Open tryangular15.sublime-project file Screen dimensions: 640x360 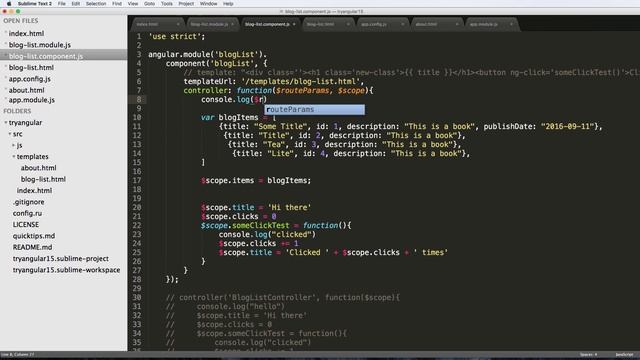coord(60,259)
